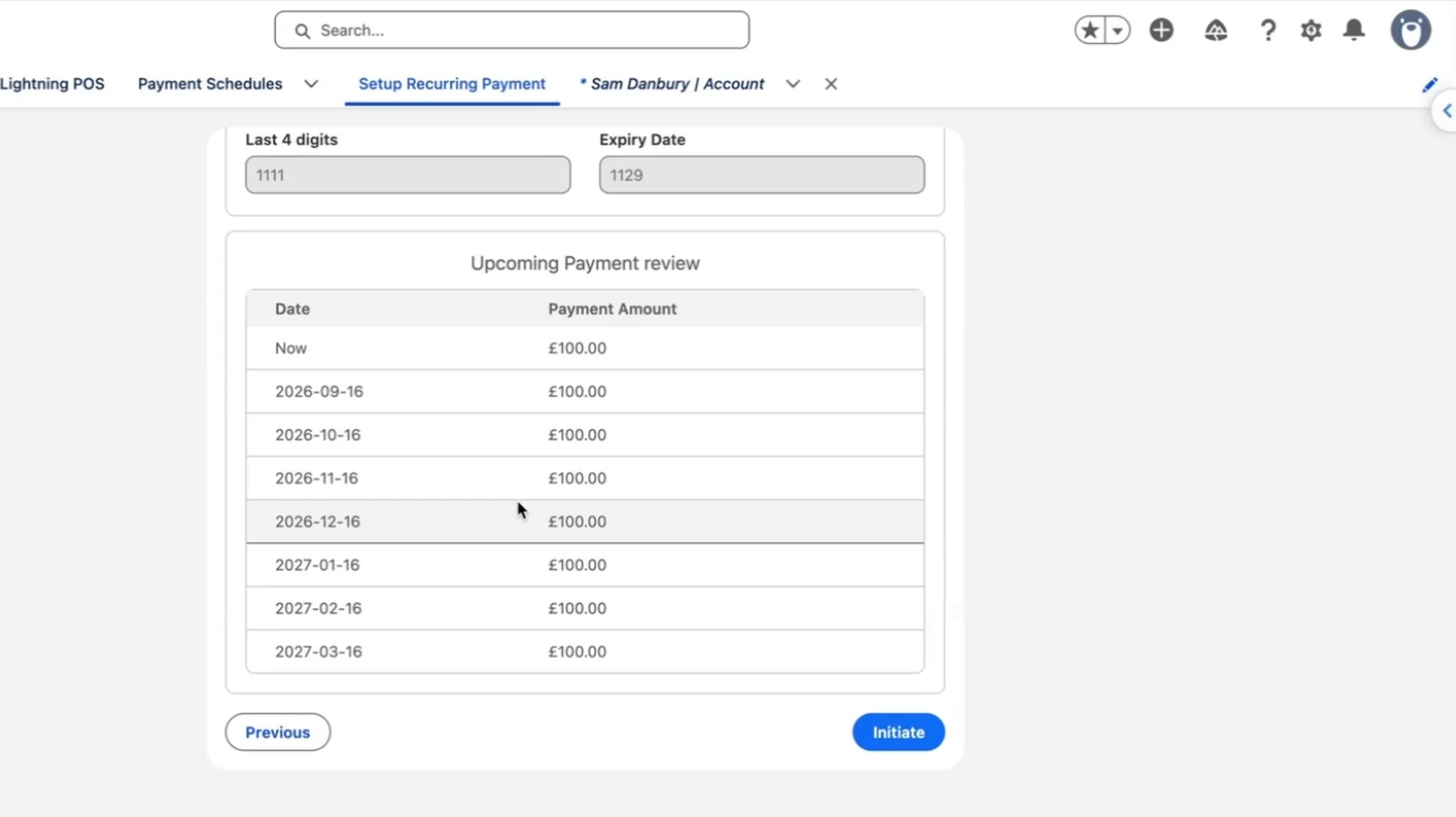Click the Expiry Date field
Screen dimensions: 1456x817
coord(761,175)
